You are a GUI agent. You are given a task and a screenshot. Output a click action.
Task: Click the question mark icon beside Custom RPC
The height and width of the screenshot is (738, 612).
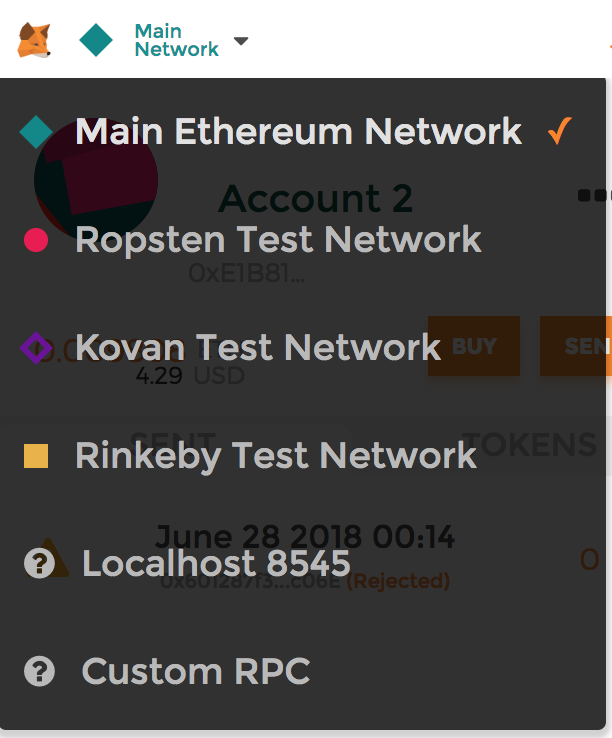click(39, 671)
